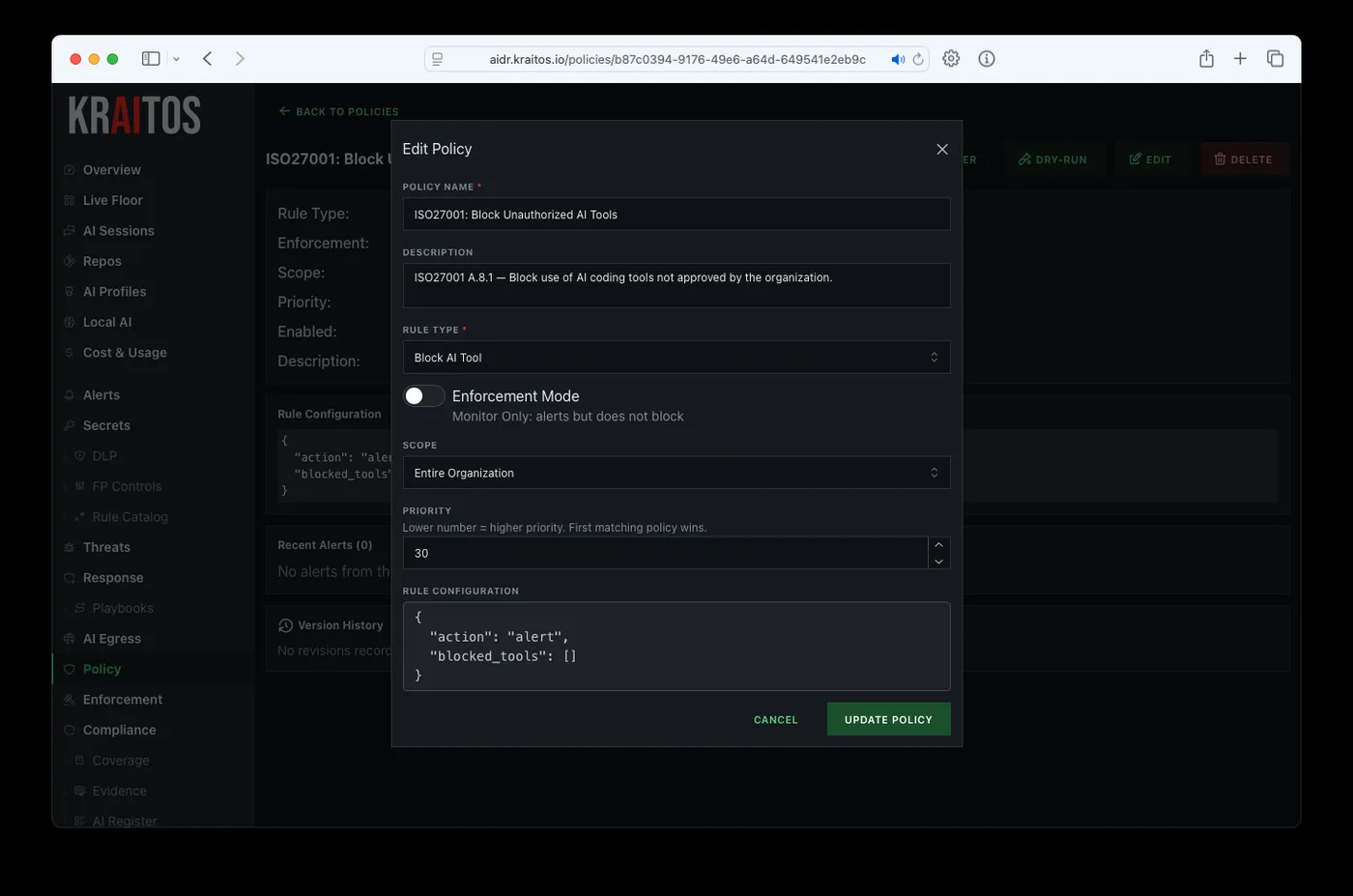The height and width of the screenshot is (896, 1353).
Task: Click the Overview sidebar icon
Action: 69,170
